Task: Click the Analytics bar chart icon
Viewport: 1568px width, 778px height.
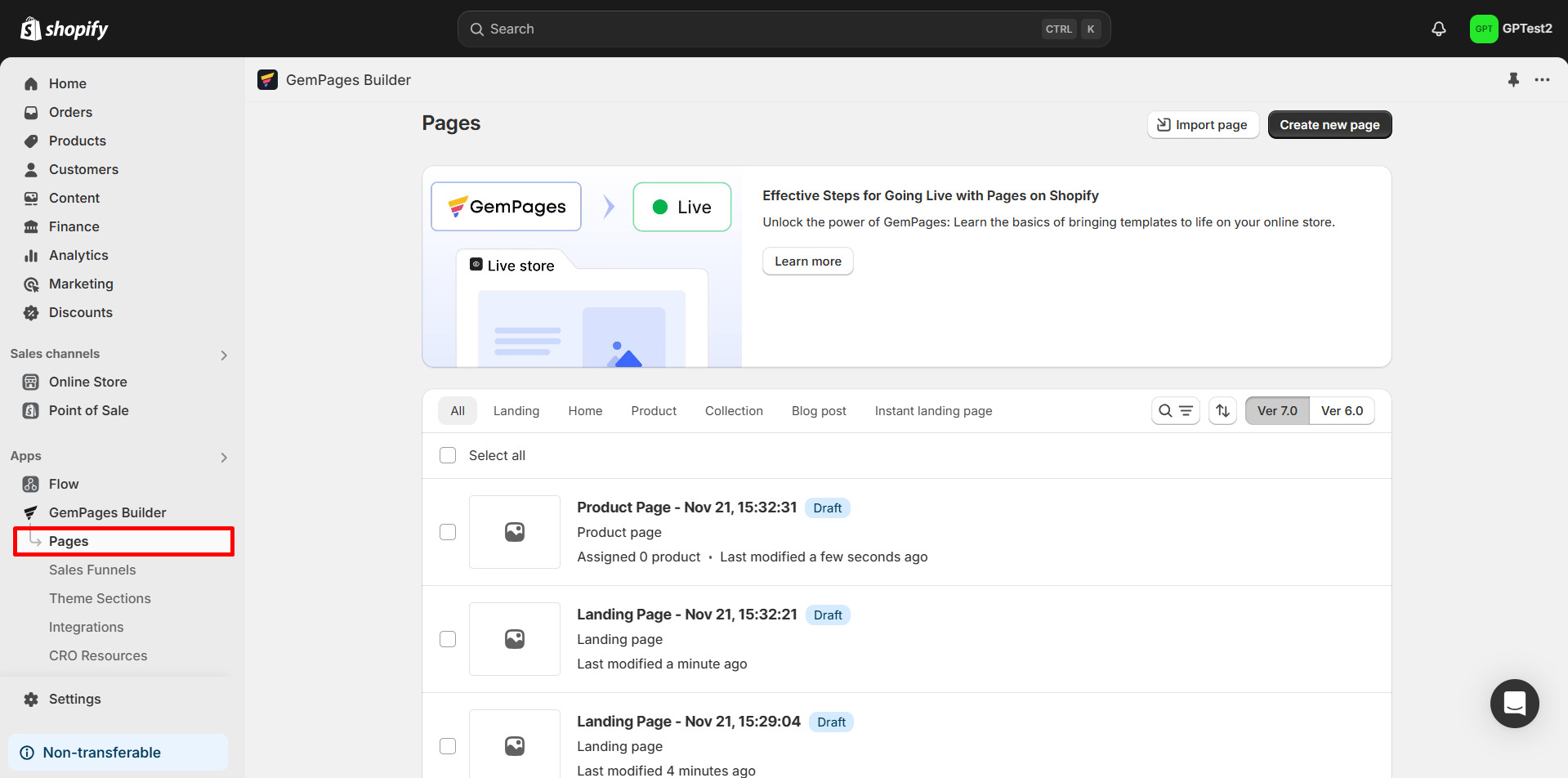Action: point(31,256)
